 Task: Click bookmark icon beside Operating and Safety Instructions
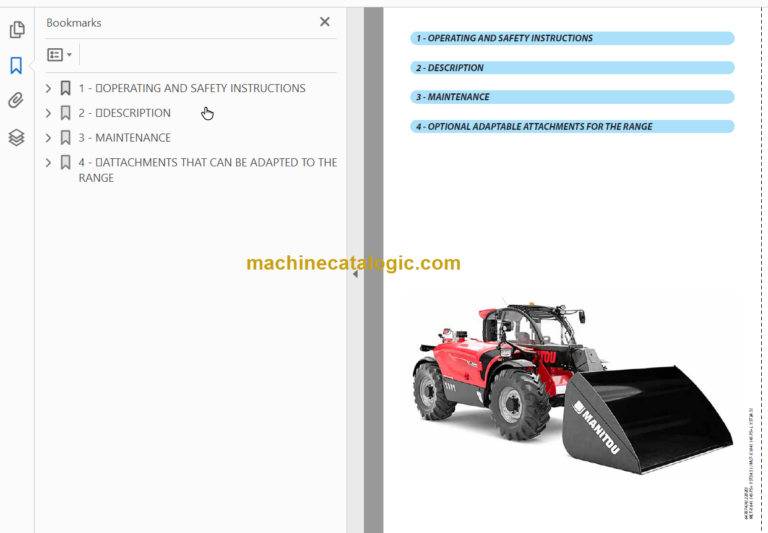(x=65, y=88)
